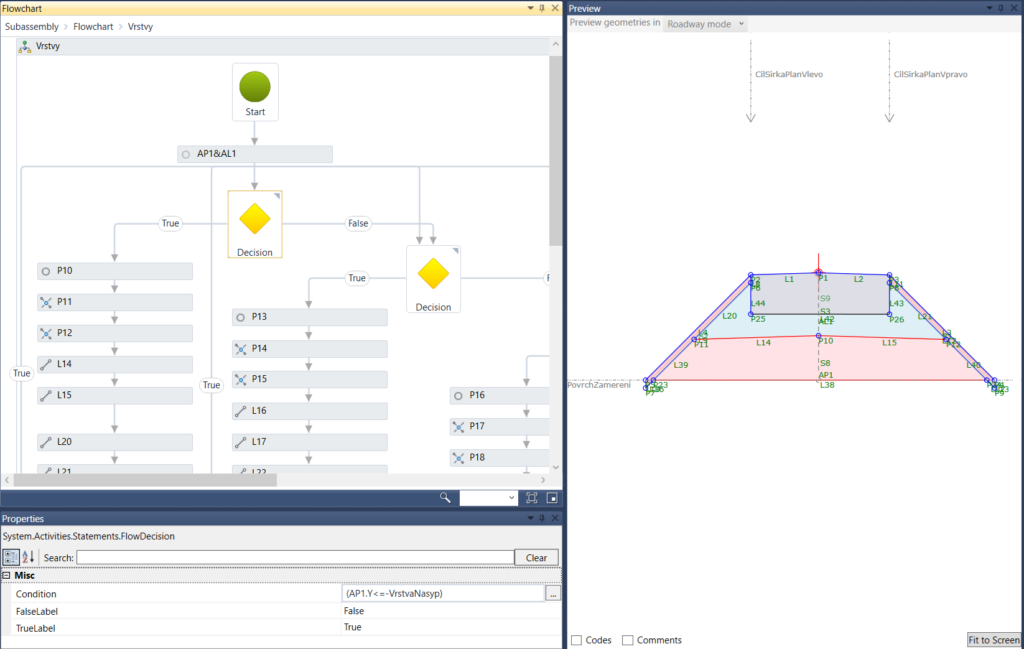Click the P17 intersection point icon
This screenshot has width=1024, height=649.
tap(458, 427)
